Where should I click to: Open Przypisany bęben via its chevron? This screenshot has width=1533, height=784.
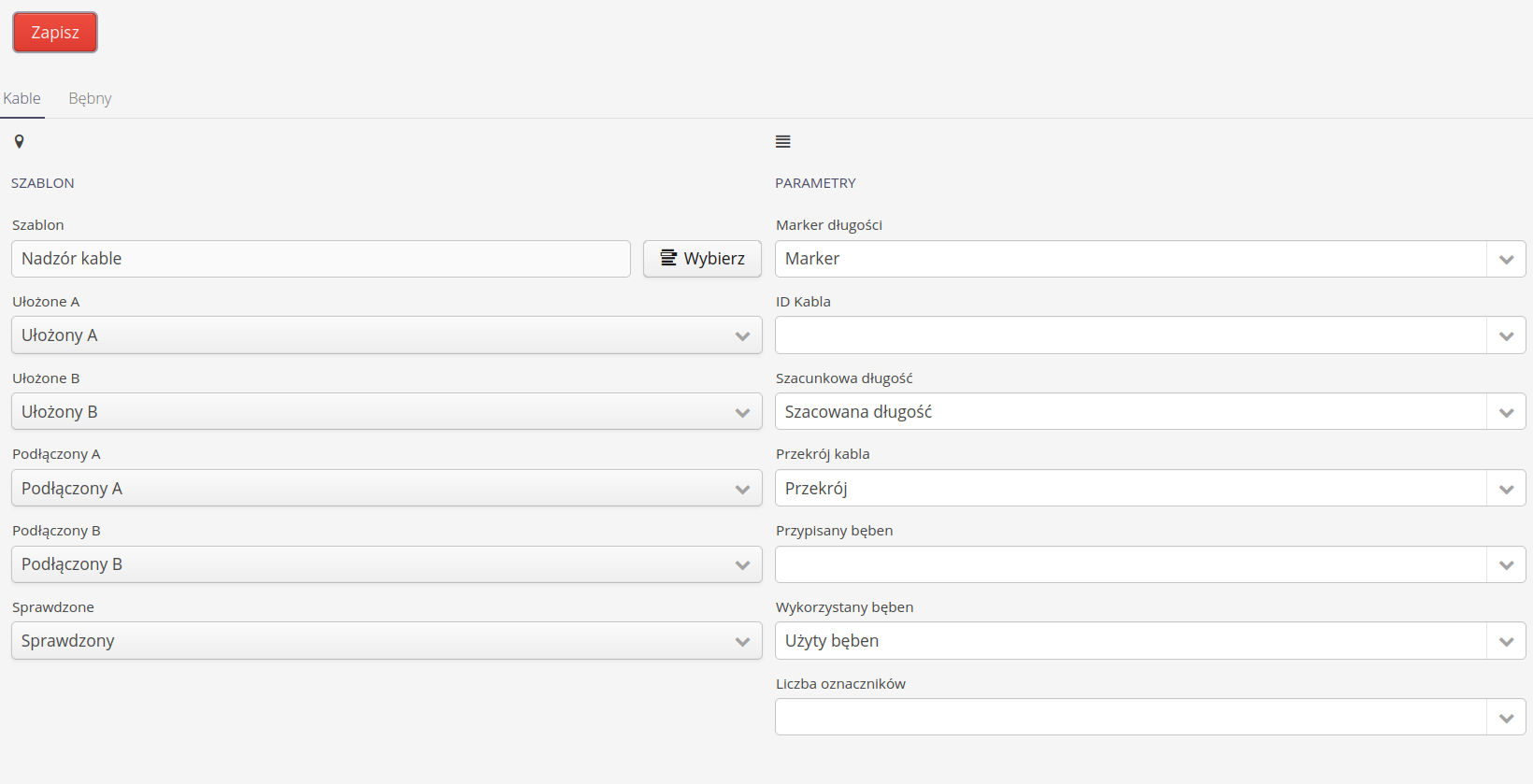tap(1506, 565)
